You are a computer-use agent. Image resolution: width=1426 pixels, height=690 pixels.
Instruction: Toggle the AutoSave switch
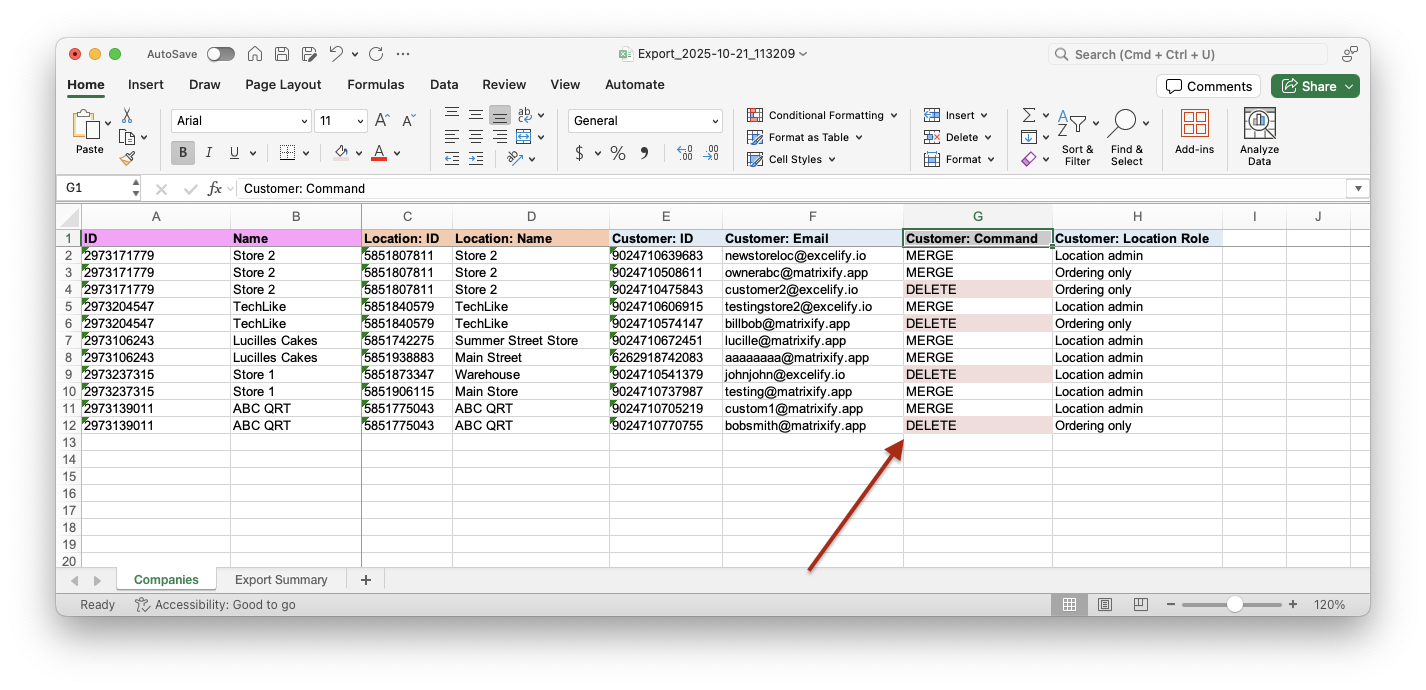(220, 54)
